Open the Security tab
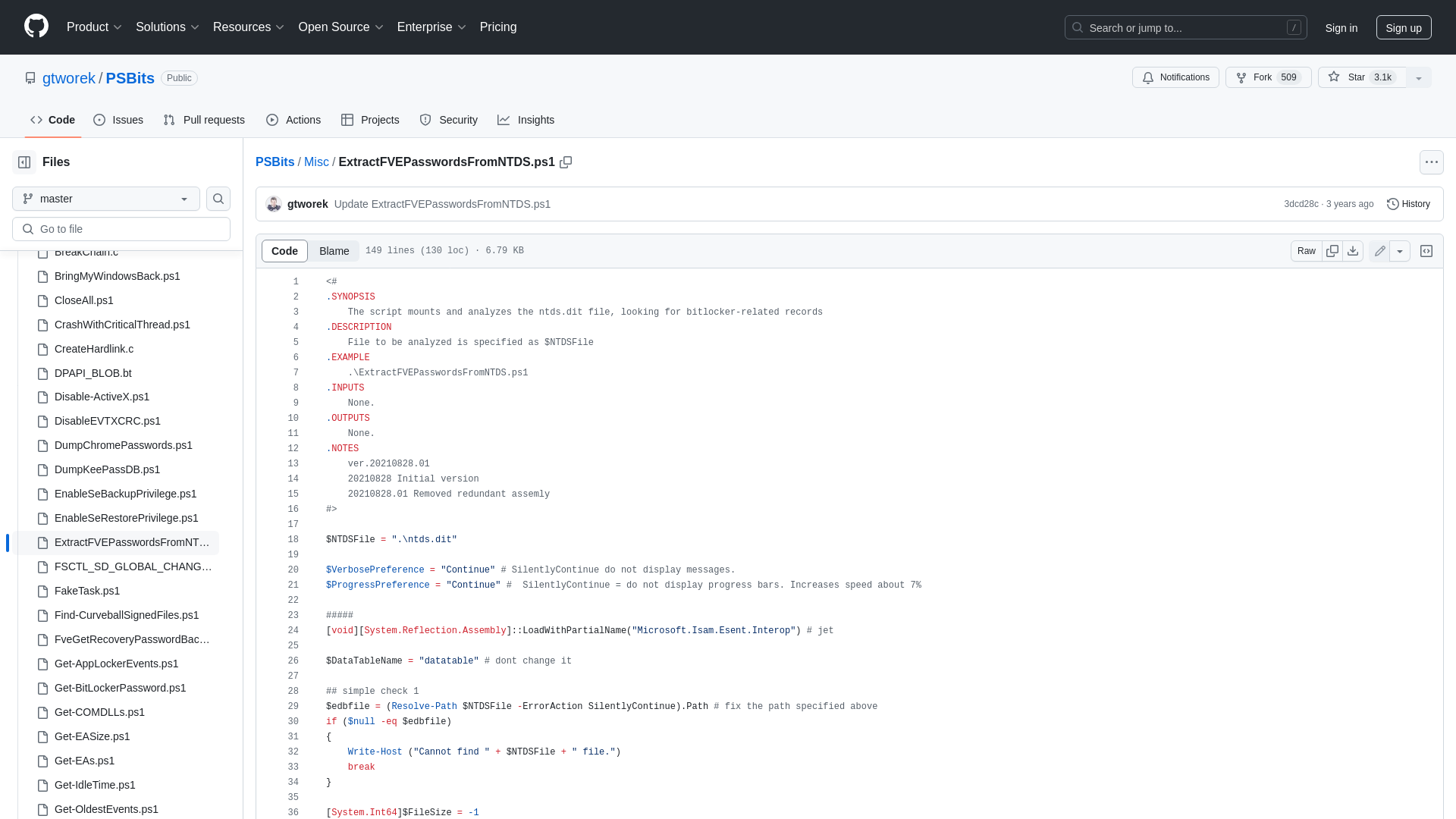1456x819 pixels. [x=448, y=120]
